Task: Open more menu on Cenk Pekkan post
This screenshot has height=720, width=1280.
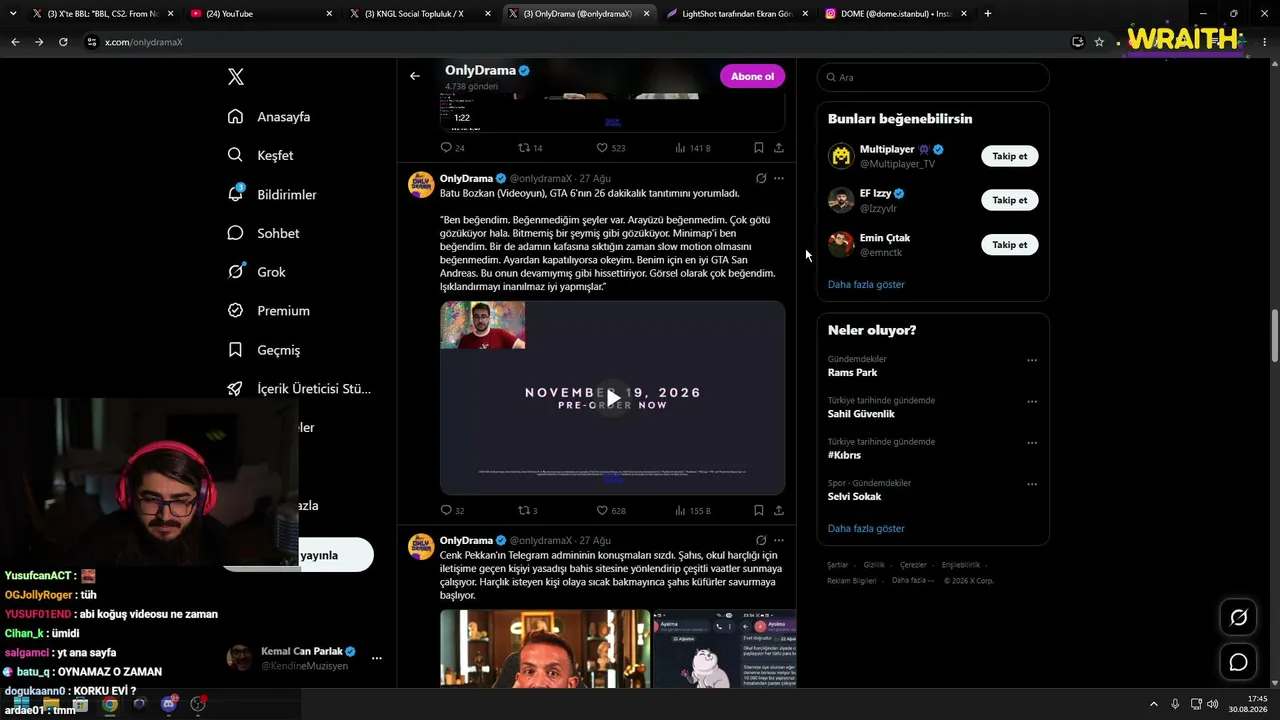Action: [x=779, y=540]
